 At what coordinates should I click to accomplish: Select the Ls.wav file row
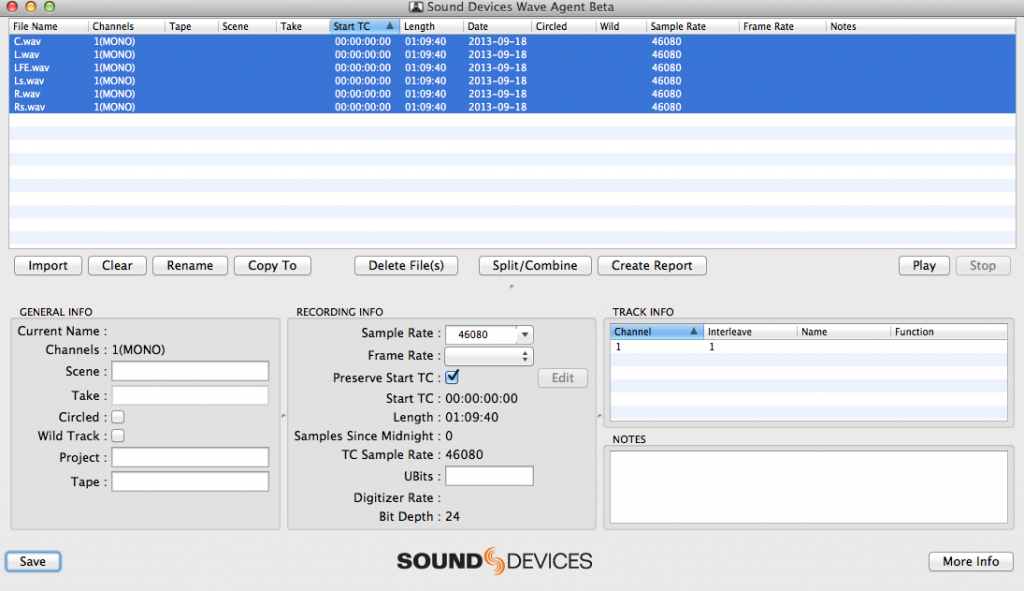pyautogui.click(x=512, y=81)
